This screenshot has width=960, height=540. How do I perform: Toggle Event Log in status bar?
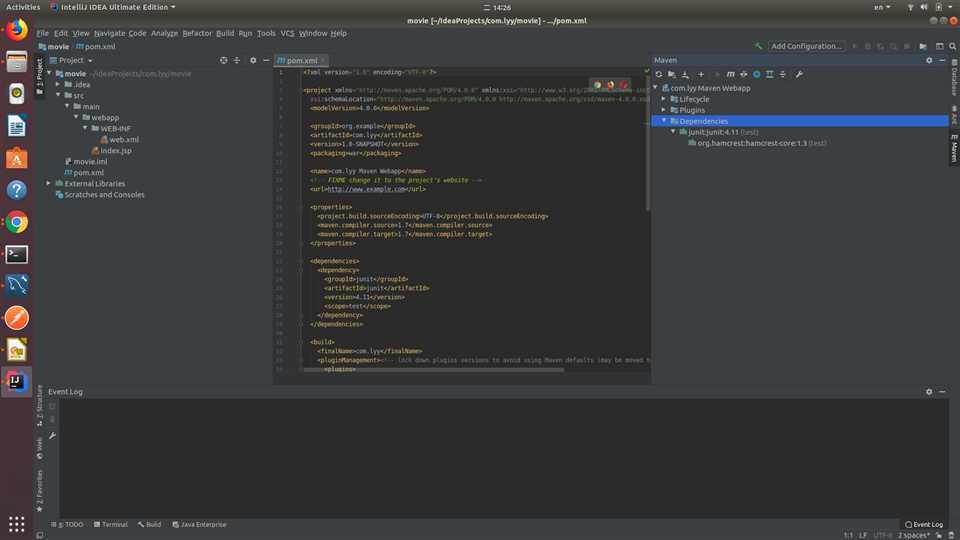coord(924,525)
